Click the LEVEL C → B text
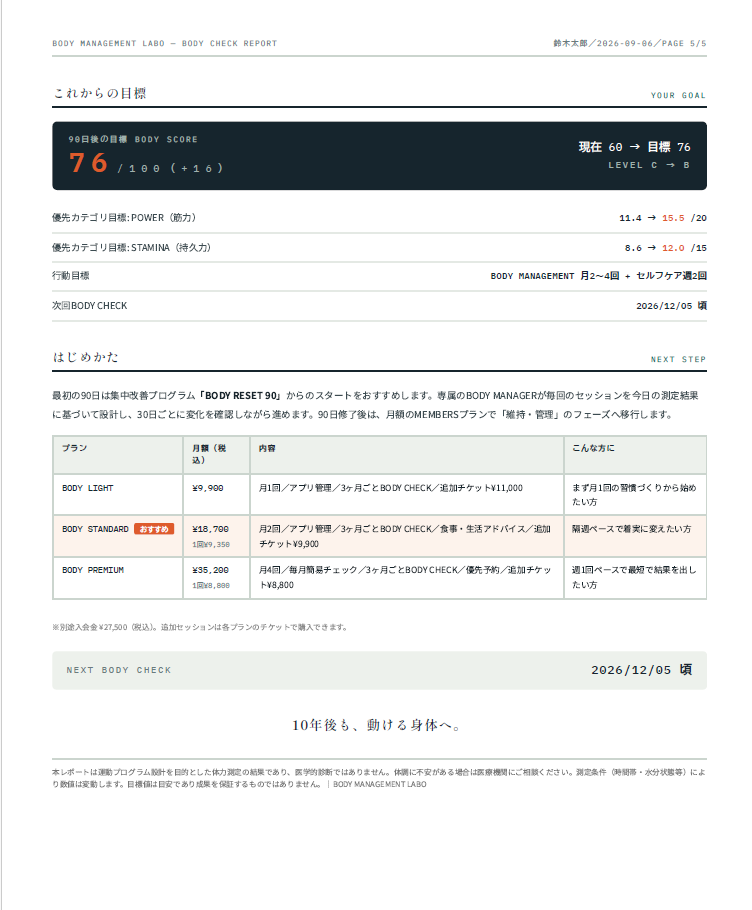This screenshot has height=910, width=752. point(649,165)
